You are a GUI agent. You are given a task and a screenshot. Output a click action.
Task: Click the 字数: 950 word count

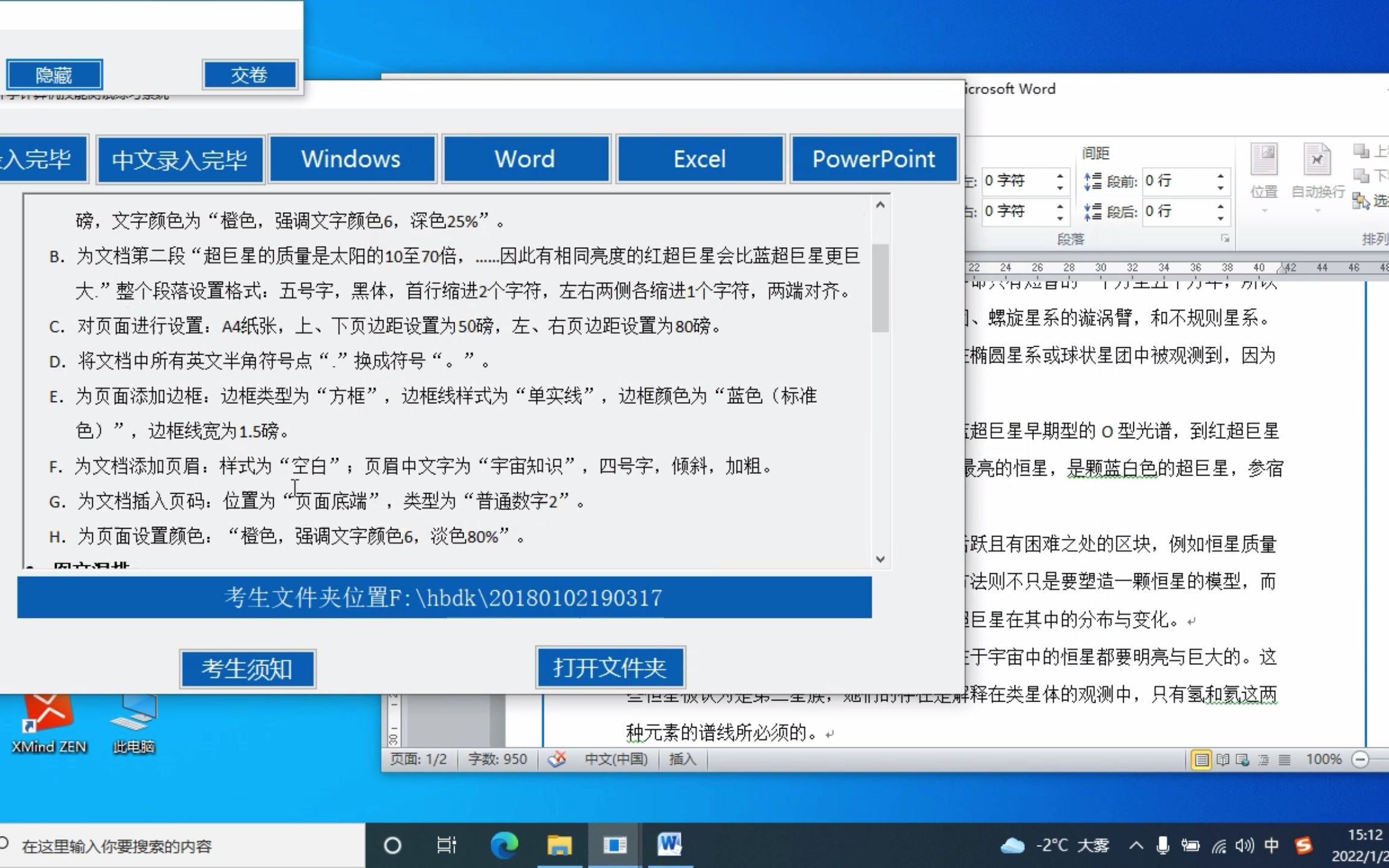pyautogui.click(x=497, y=759)
